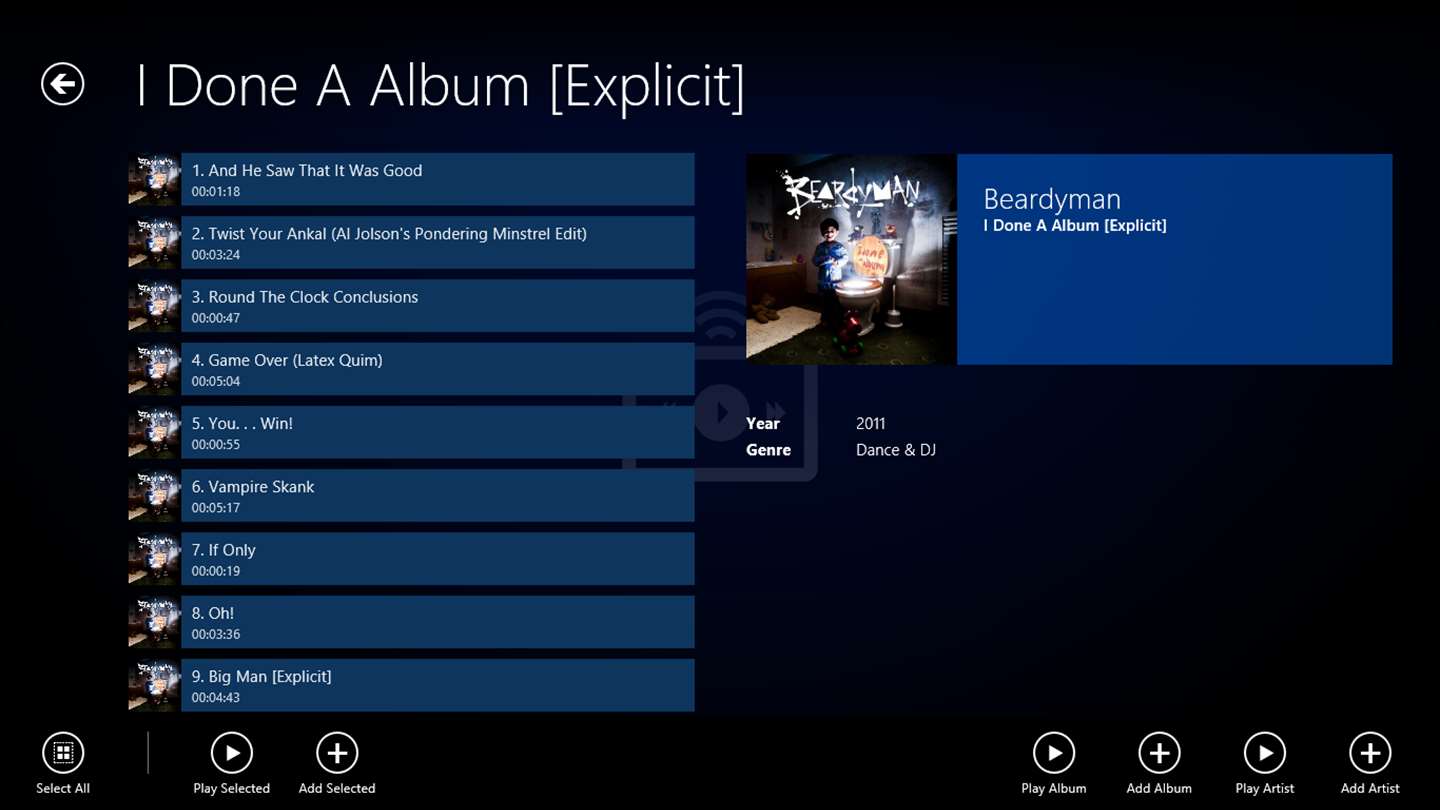
Task: Click the Add Artist plus icon
Action: pyautogui.click(x=1370, y=753)
